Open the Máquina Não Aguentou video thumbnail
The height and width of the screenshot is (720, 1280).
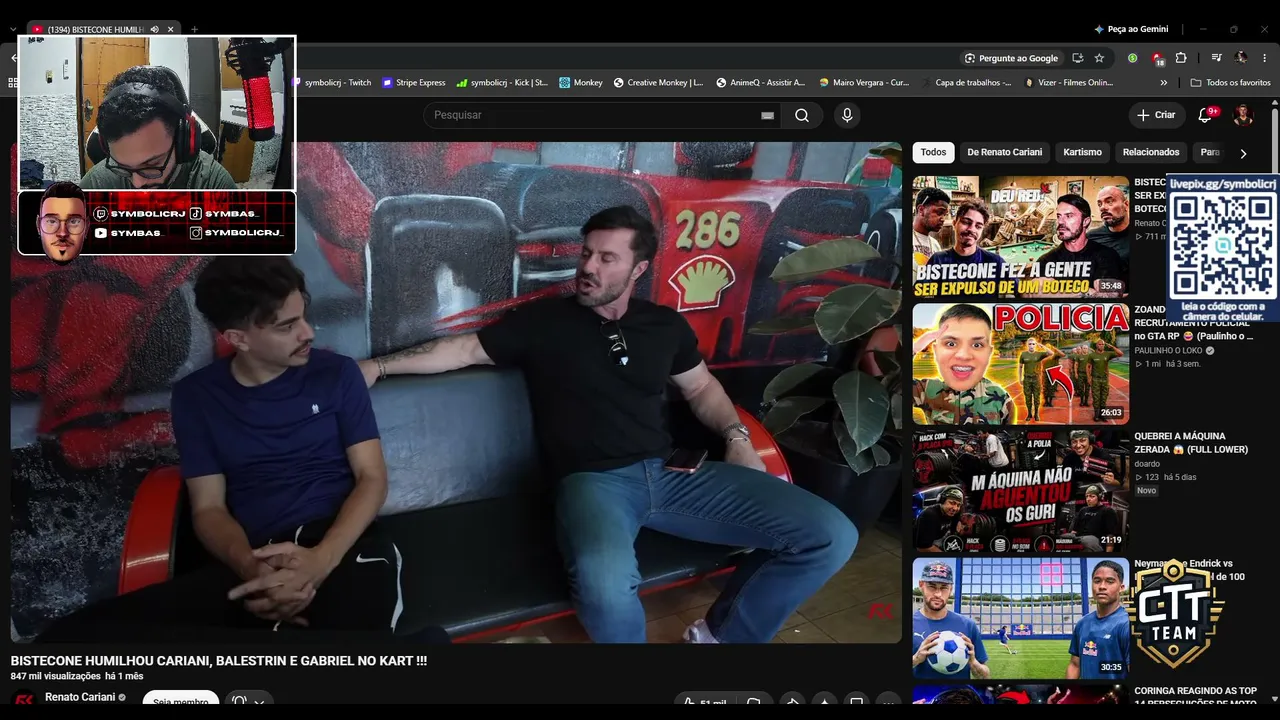click(x=1020, y=491)
